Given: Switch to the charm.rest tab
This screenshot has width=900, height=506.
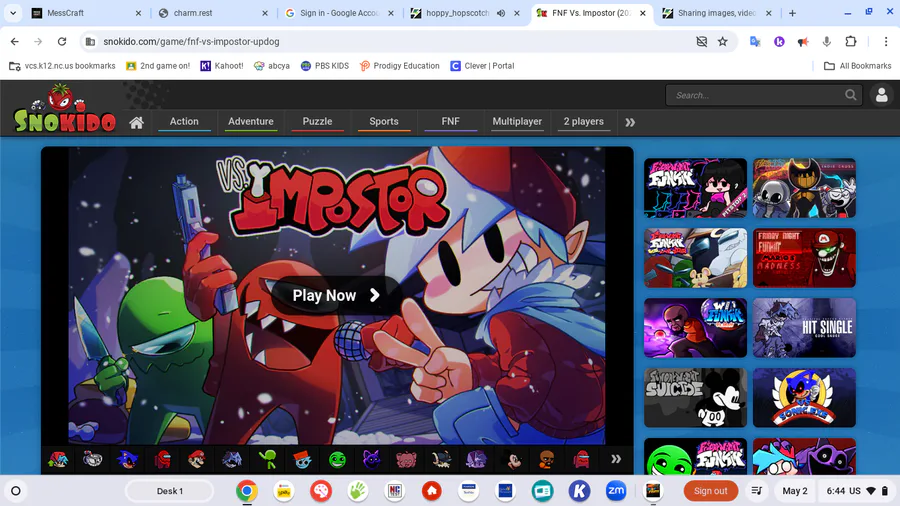Looking at the screenshot, I should pos(213,13).
